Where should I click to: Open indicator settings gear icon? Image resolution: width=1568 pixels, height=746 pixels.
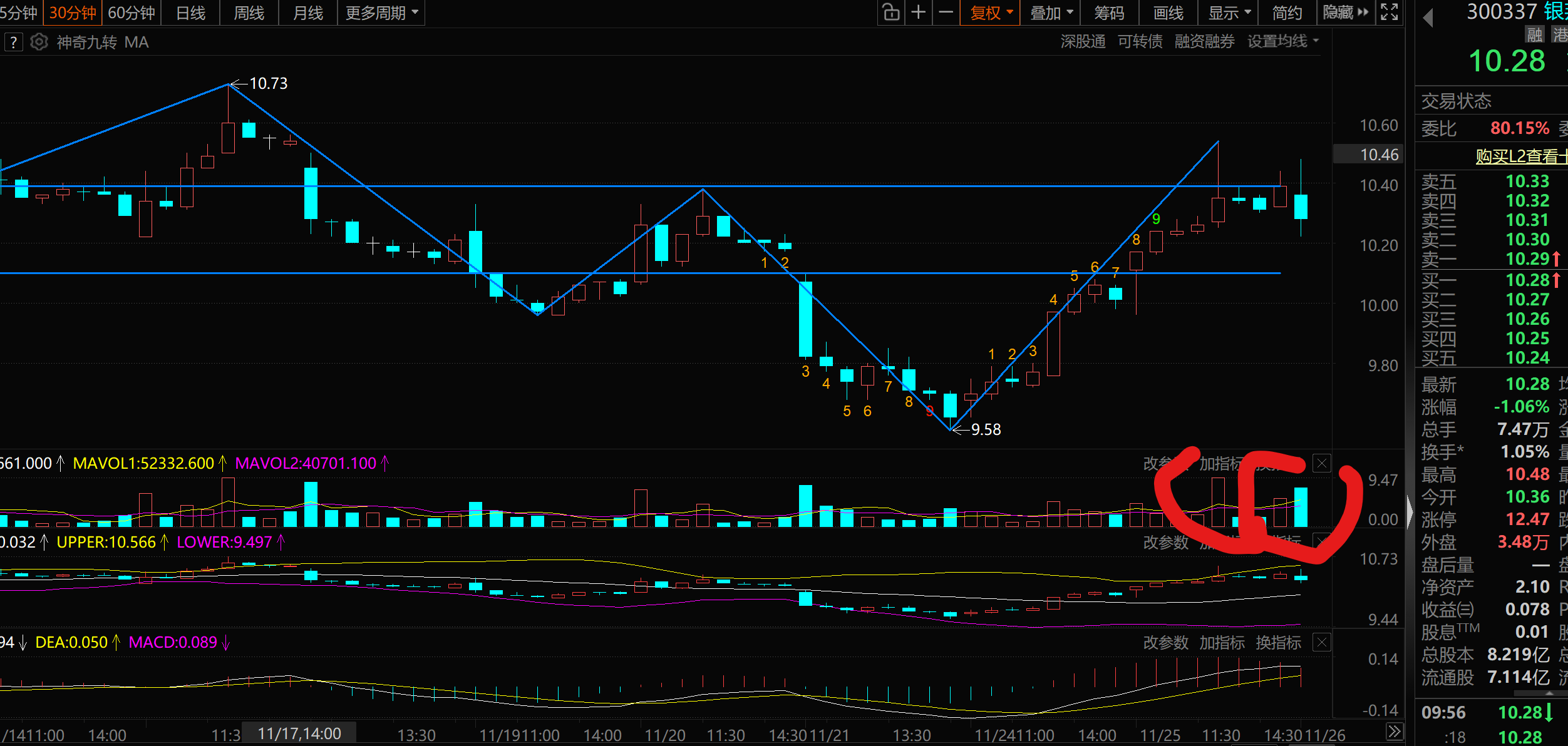(x=39, y=42)
